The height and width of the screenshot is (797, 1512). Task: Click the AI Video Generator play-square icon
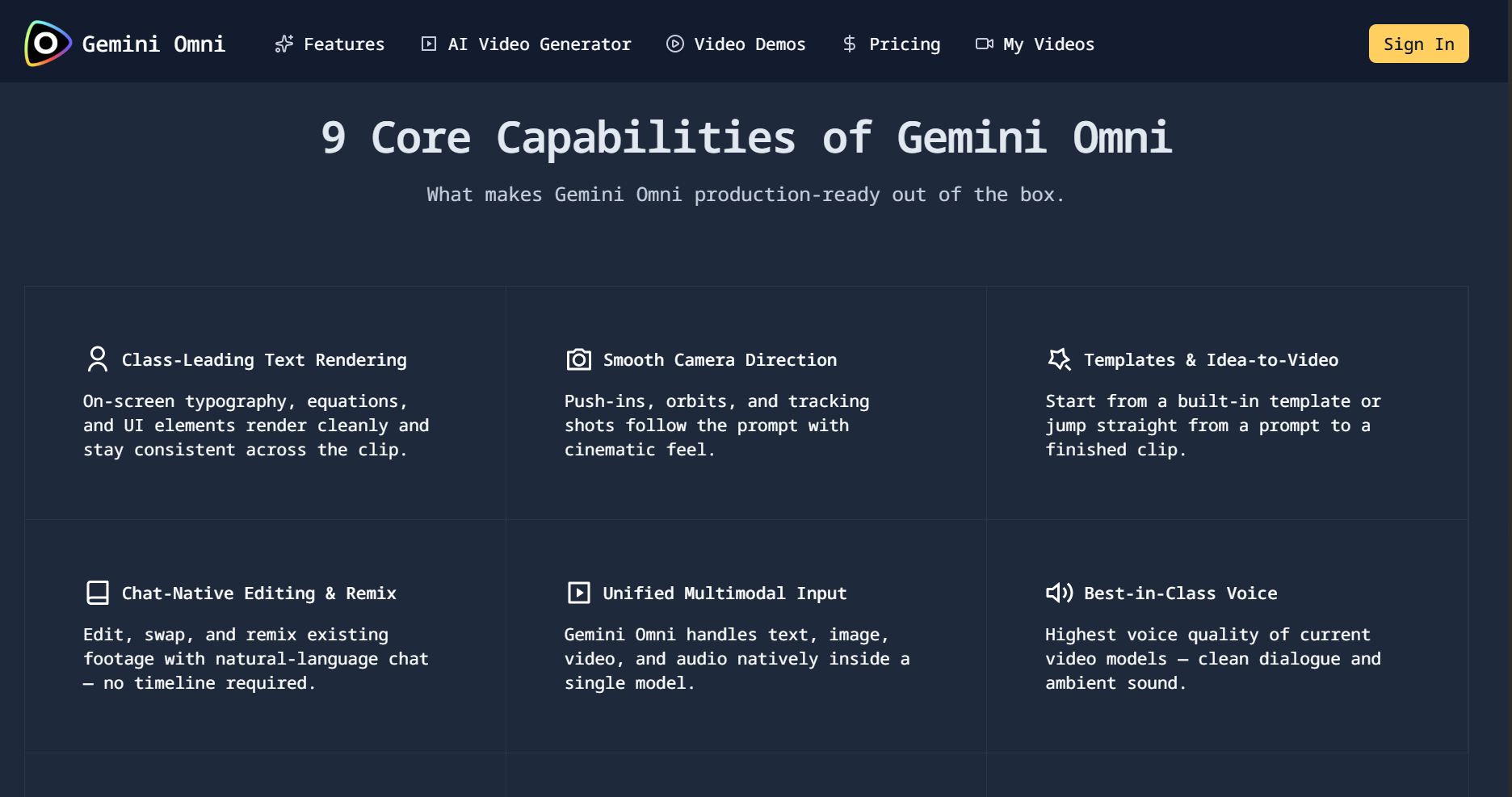click(429, 44)
